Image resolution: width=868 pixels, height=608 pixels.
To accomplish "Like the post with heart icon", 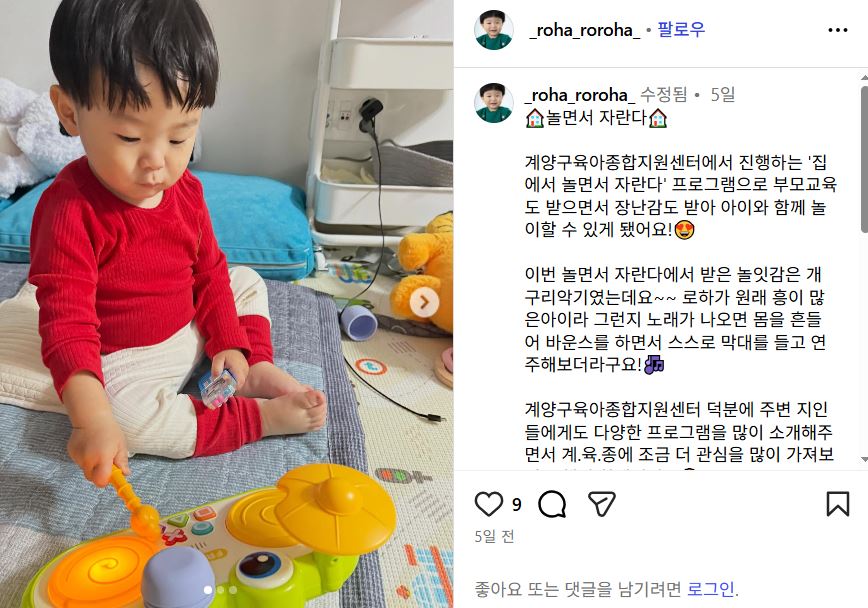I will (489, 504).
